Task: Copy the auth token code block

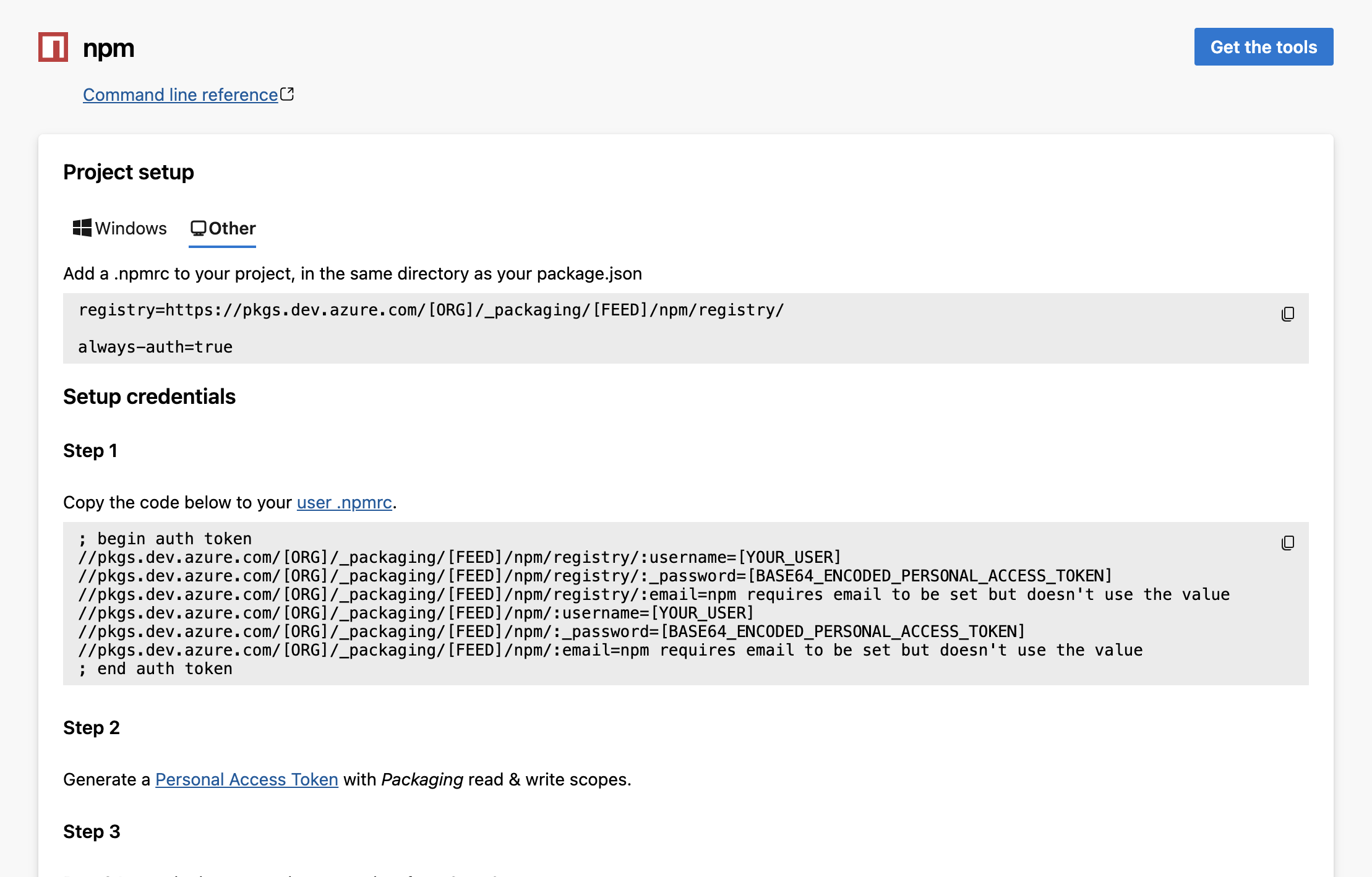Action: [1287, 543]
